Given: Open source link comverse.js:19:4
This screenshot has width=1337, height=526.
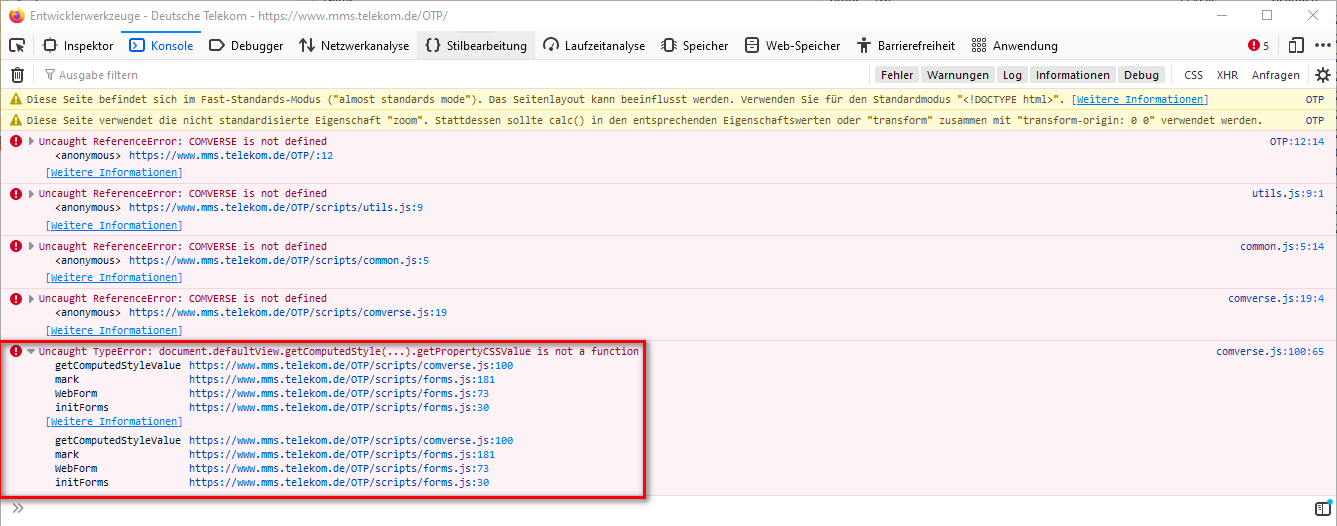Looking at the screenshot, I should pos(1276,298).
